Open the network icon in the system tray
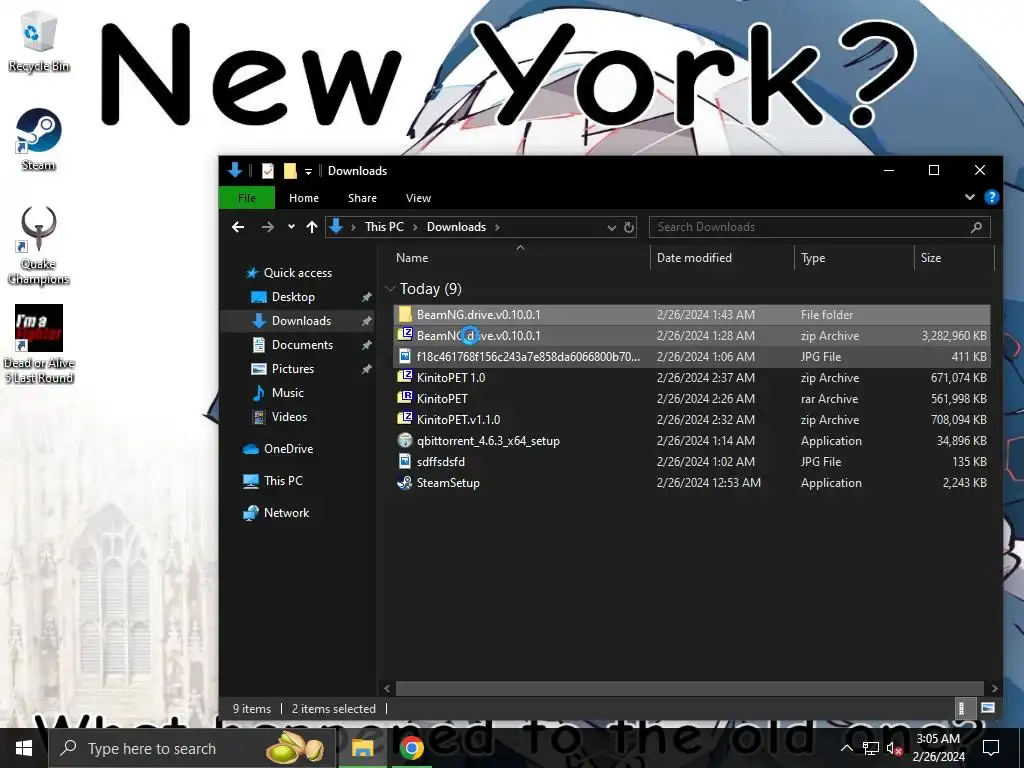 [x=871, y=748]
